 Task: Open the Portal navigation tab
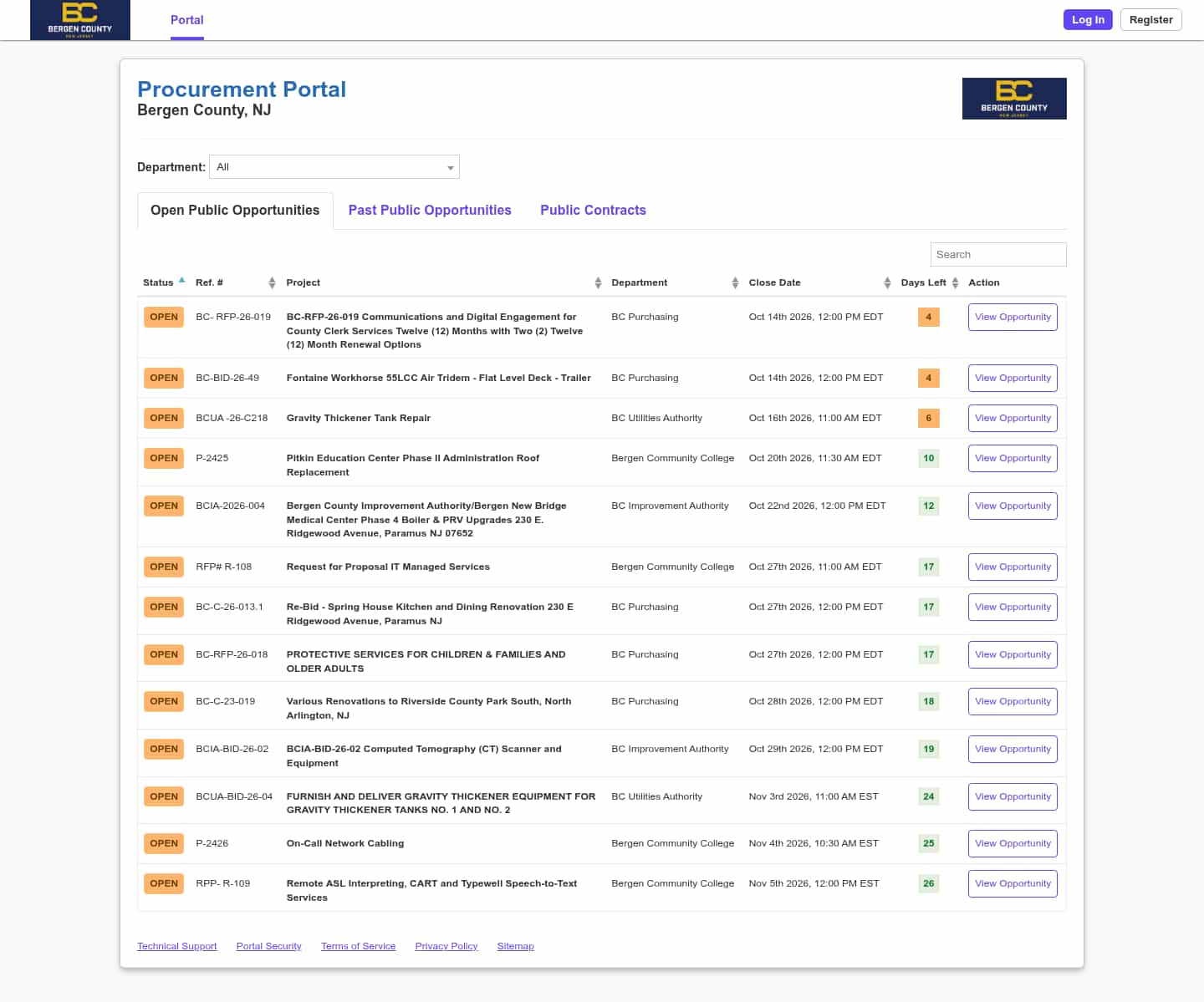pyautogui.click(x=187, y=20)
